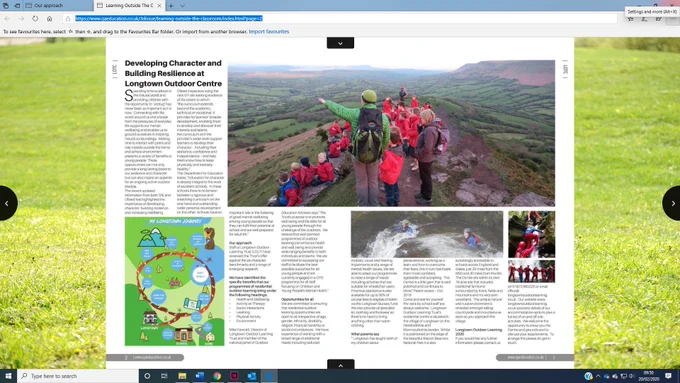Open File Explorer from the taskbar
Image resolution: width=680 pixels, height=383 pixels.
(182, 376)
